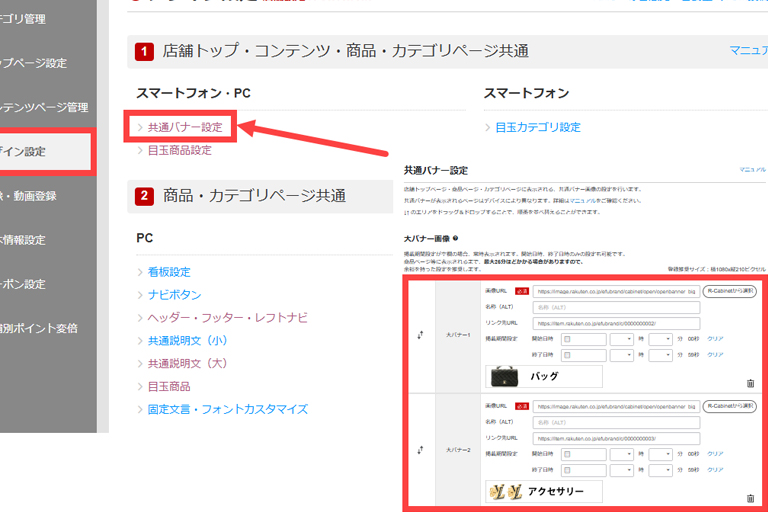Focus the 画像URL field of 大バナー1
This screenshot has height=512, width=768.
[616, 292]
